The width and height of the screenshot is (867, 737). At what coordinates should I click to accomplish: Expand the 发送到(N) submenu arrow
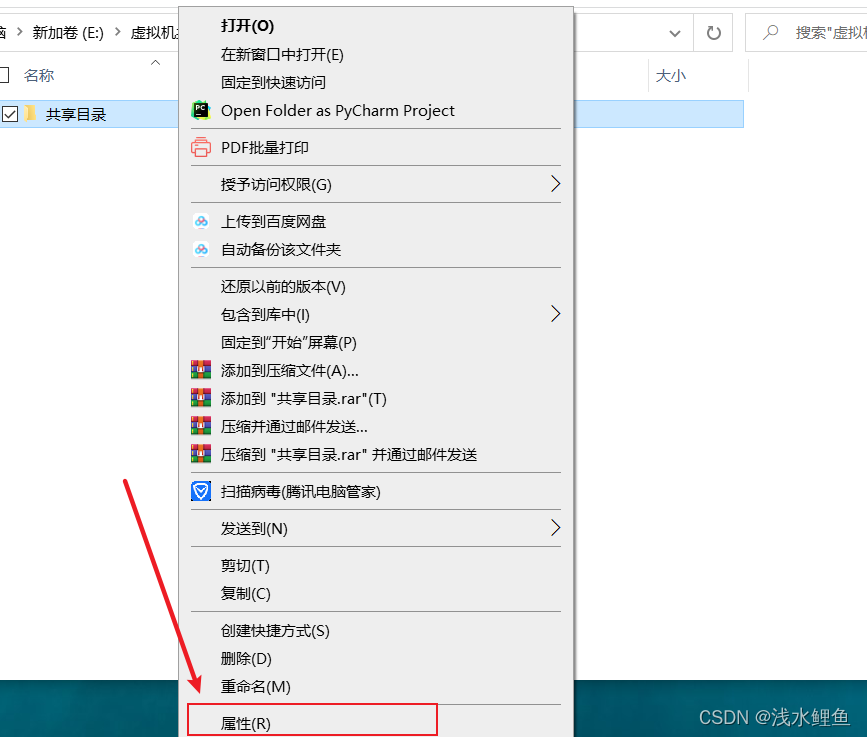(x=555, y=528)
